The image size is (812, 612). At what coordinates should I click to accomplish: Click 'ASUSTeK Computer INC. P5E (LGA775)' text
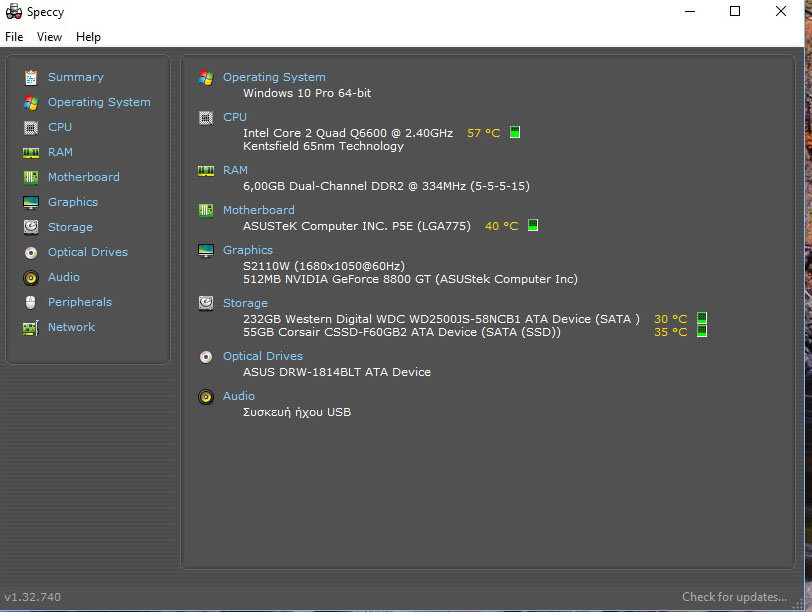pos(357,226)
